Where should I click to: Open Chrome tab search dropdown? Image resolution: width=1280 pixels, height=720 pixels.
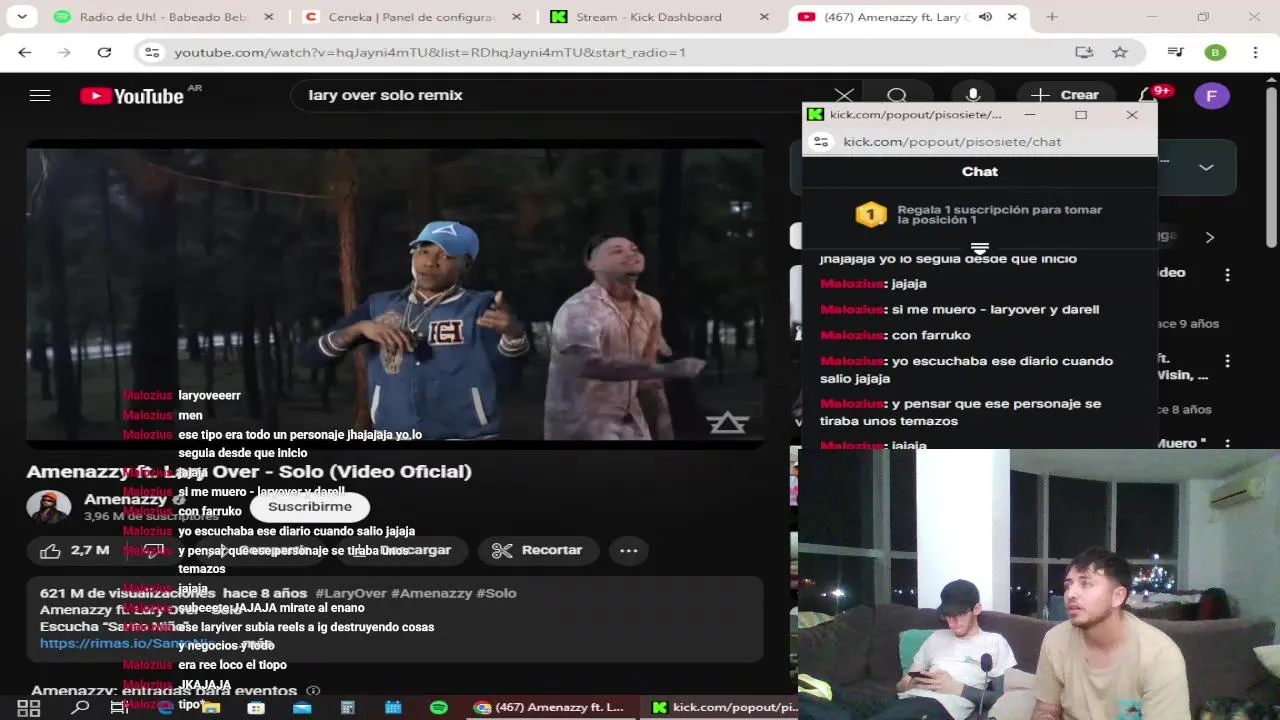(21, 17)
